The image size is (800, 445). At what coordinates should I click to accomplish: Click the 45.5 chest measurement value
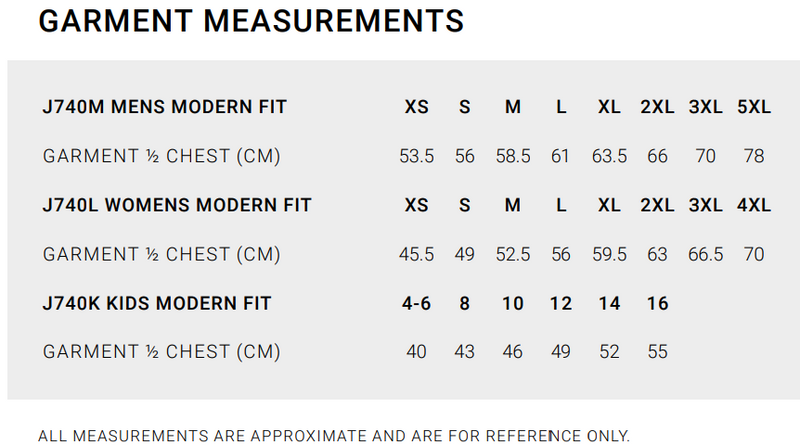[416, 254]
